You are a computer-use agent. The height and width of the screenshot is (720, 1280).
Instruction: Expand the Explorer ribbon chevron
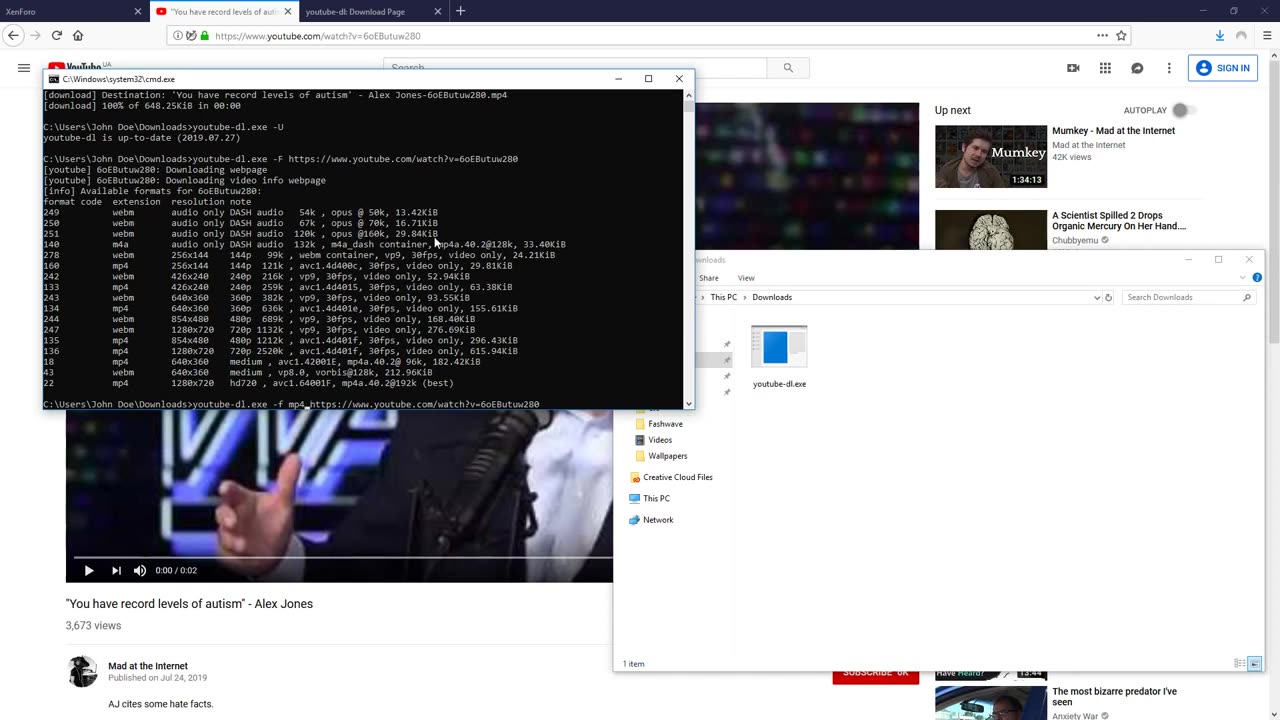pos(1243,278)
